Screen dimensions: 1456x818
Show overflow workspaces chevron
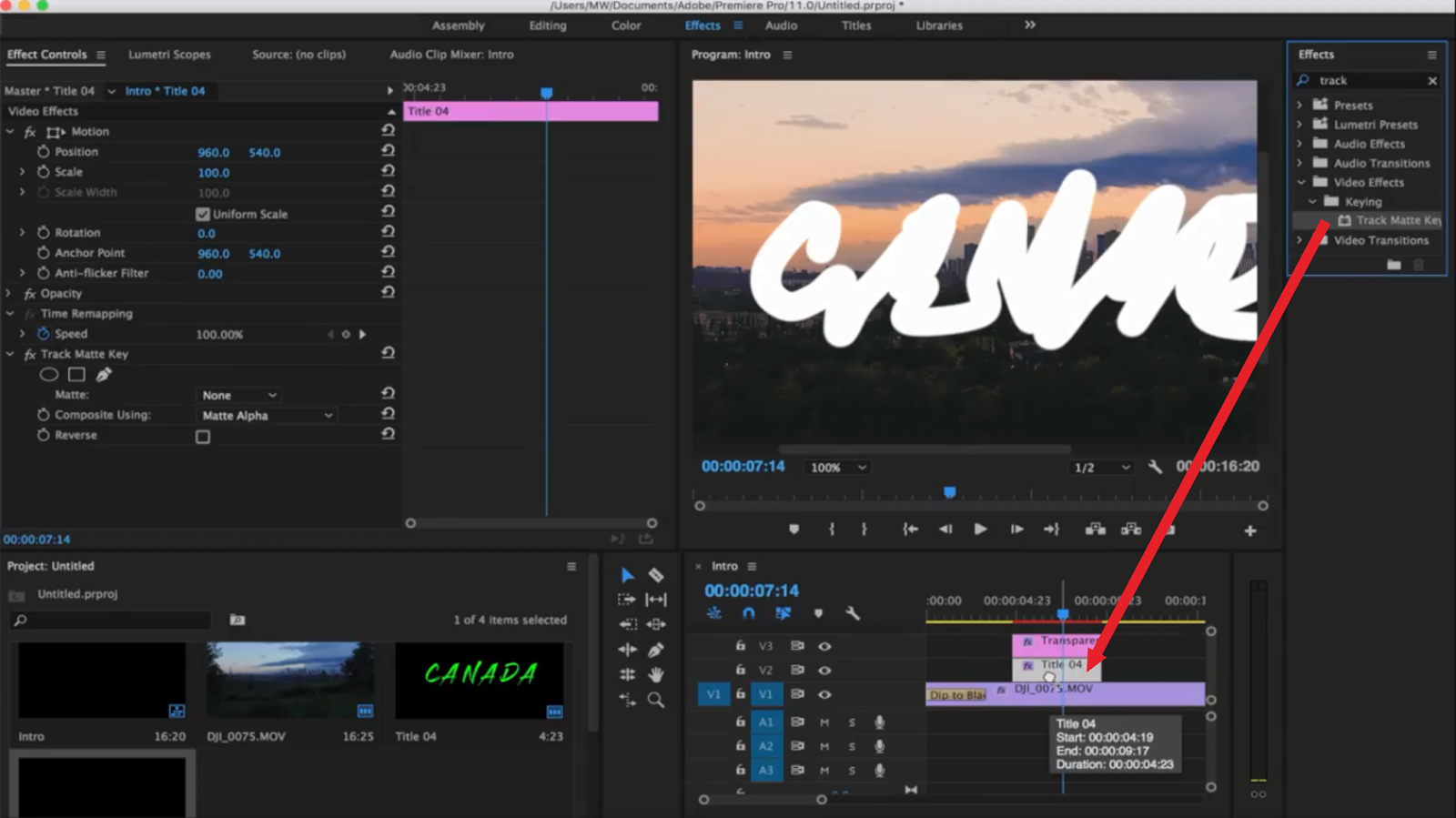pos(1030,25)
